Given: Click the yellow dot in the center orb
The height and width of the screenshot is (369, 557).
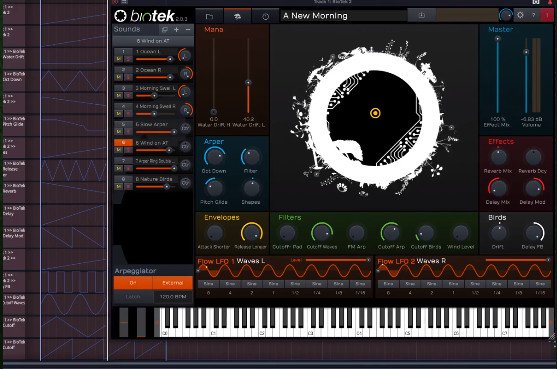Looking at the screenshot, I should tap(375, 113).
